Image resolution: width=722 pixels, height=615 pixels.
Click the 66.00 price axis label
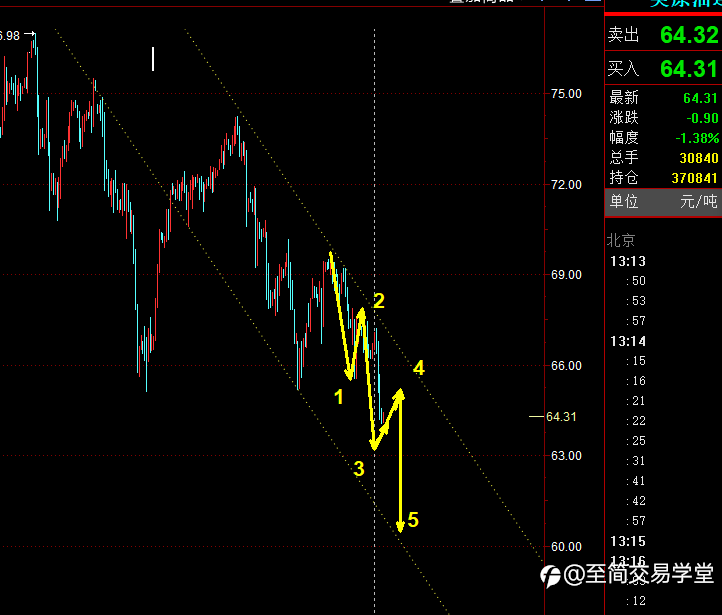566,366
